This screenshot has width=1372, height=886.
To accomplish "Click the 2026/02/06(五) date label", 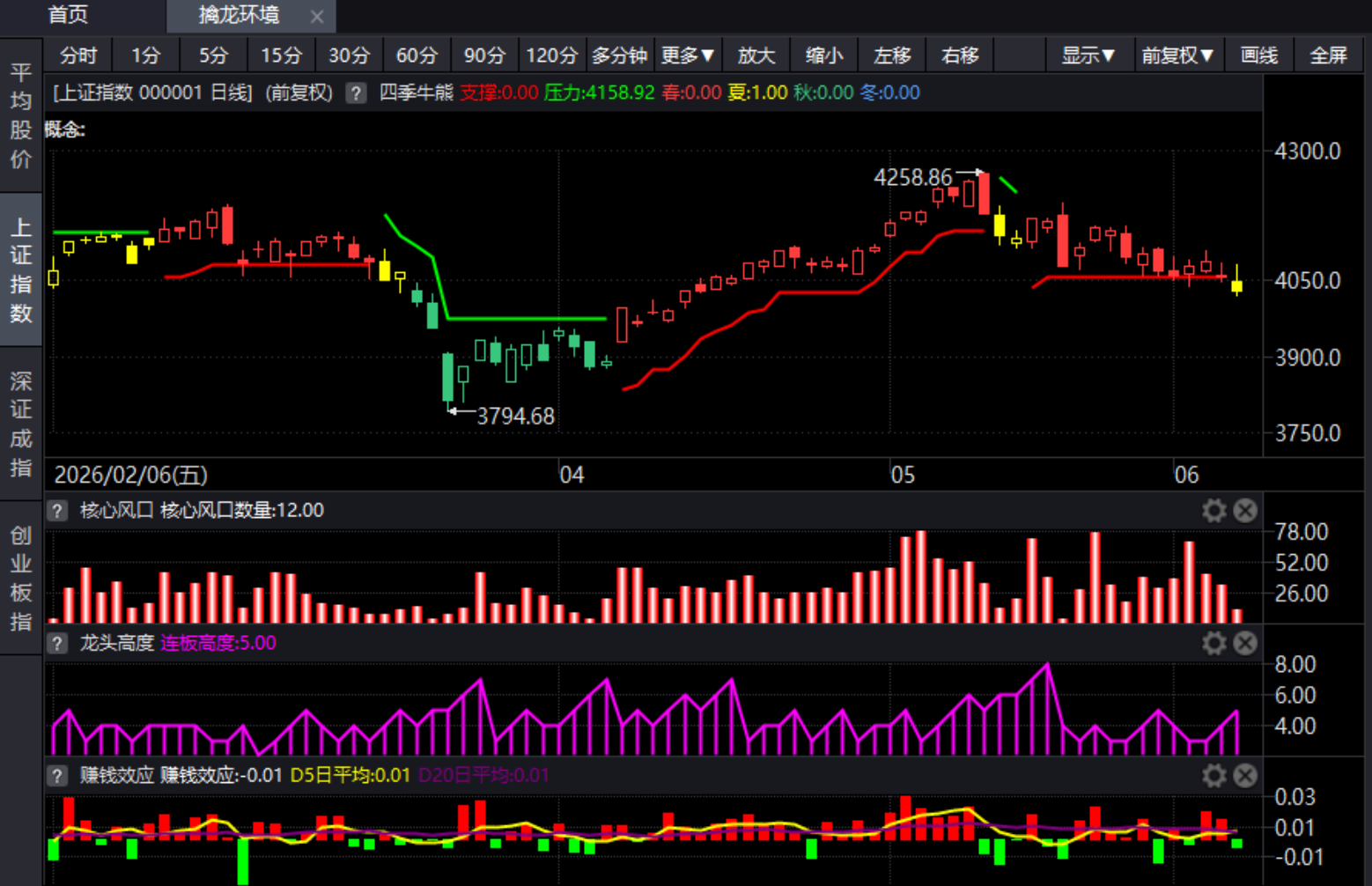I will pos(131,476).
